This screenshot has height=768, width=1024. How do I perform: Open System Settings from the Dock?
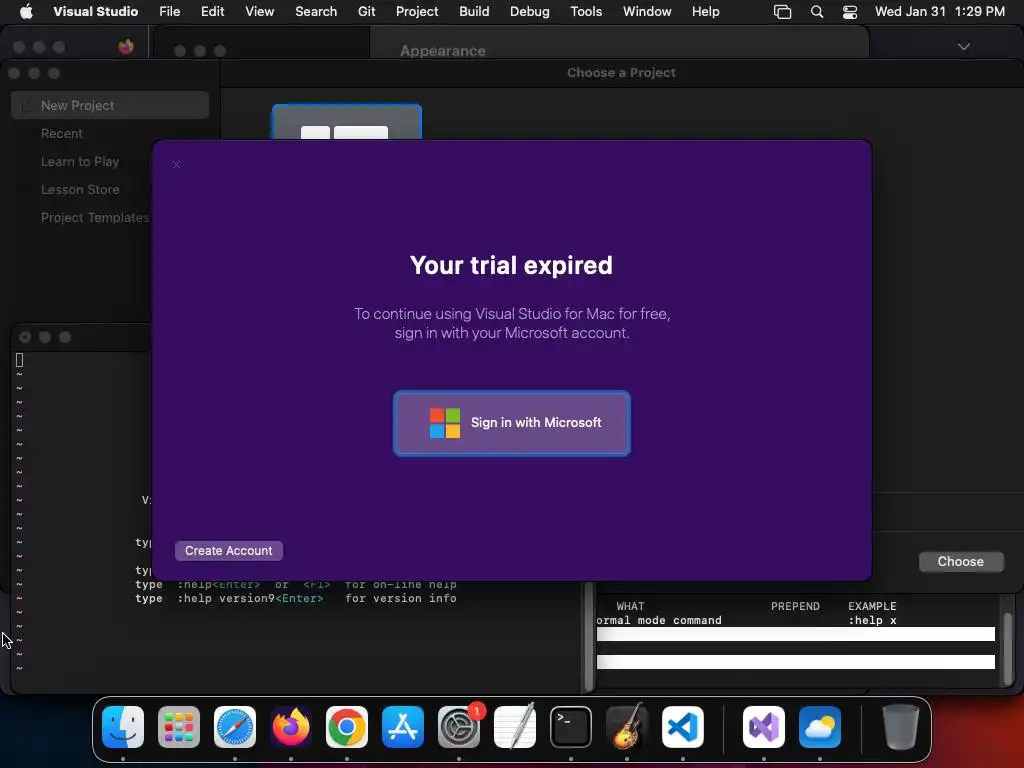[459, 727]
